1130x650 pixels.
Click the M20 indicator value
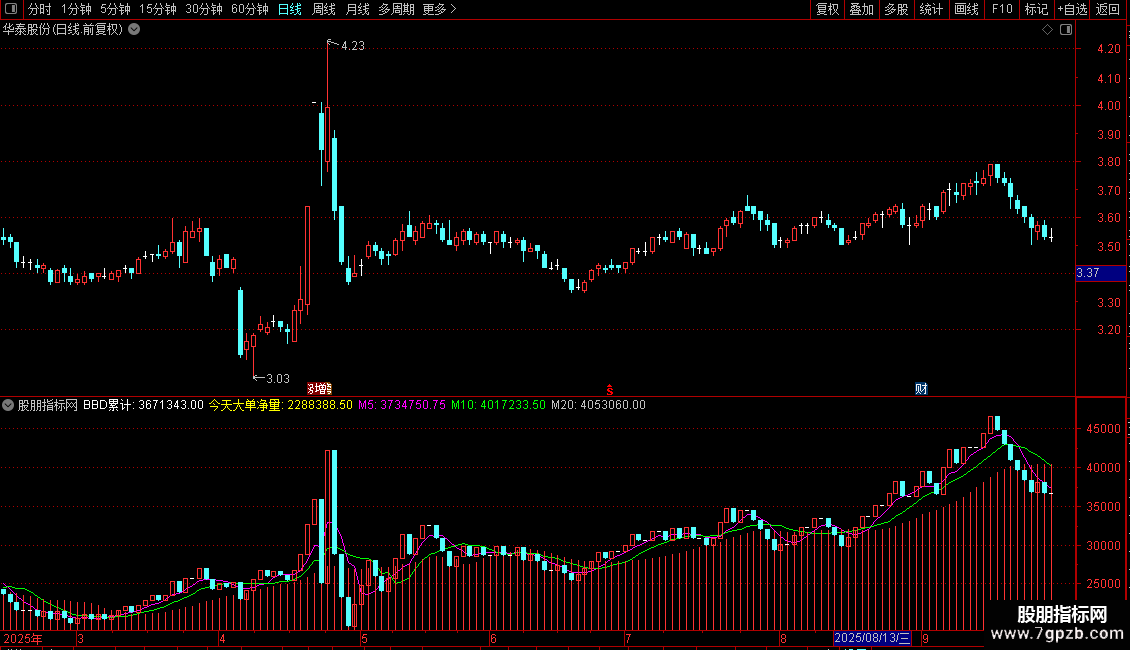[x=598, y=405]
